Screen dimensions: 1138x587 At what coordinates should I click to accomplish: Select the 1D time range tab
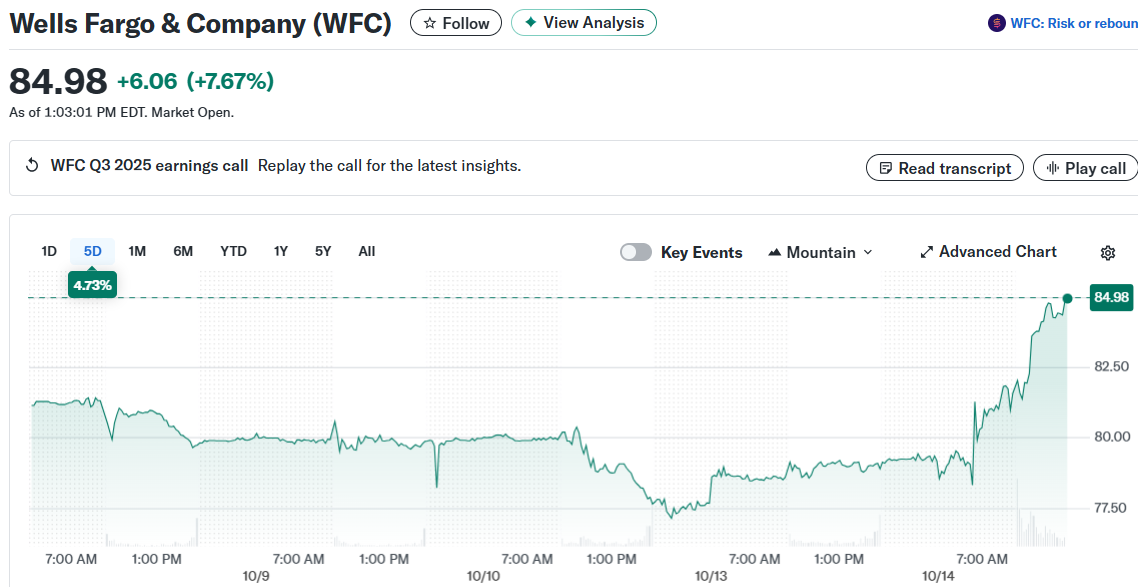(x=49, y=251)
